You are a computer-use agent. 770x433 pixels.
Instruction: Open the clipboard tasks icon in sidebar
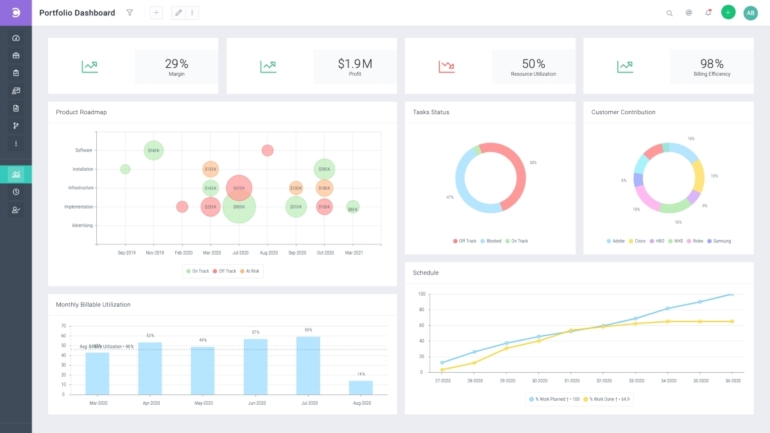(16, 73)
